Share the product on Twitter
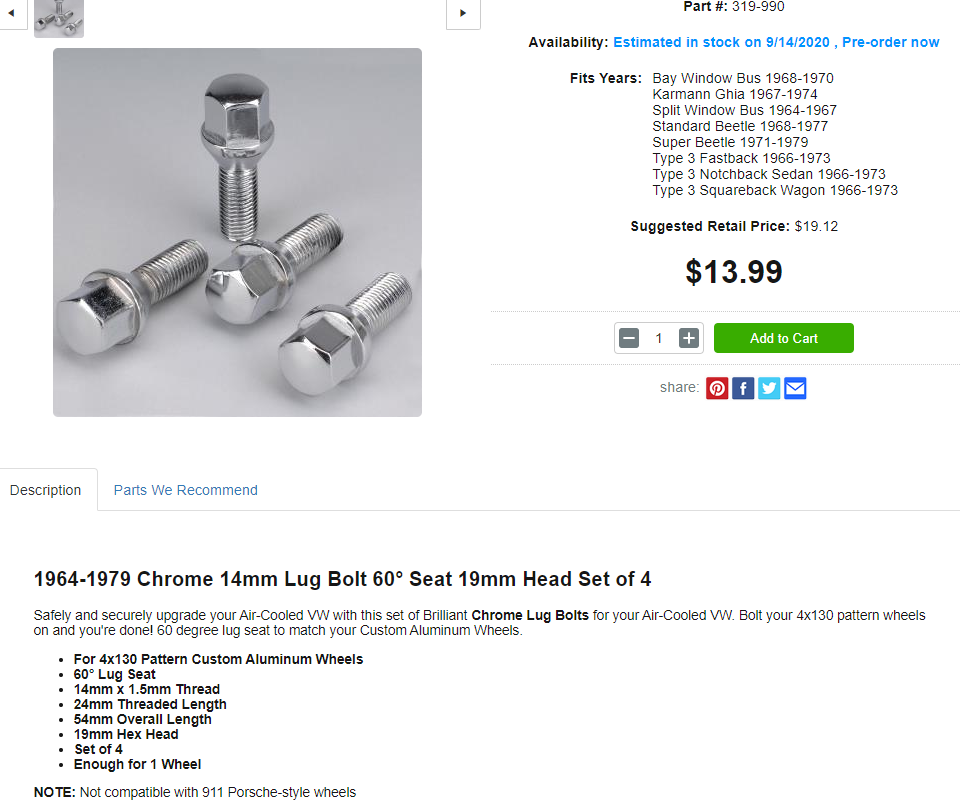The image size is (960, 807). pyautogui.click(x=769, y=388)
